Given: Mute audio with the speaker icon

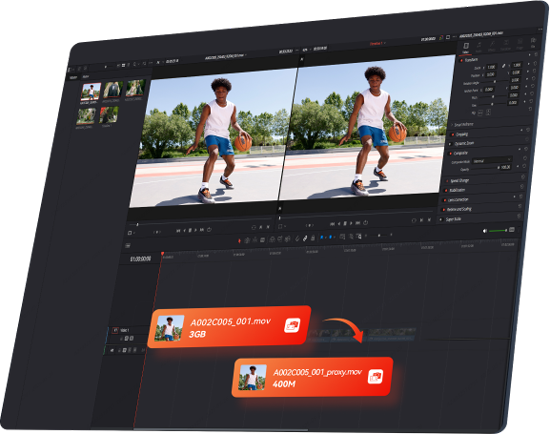Looking at the screenshot, I should pos(485,231).
